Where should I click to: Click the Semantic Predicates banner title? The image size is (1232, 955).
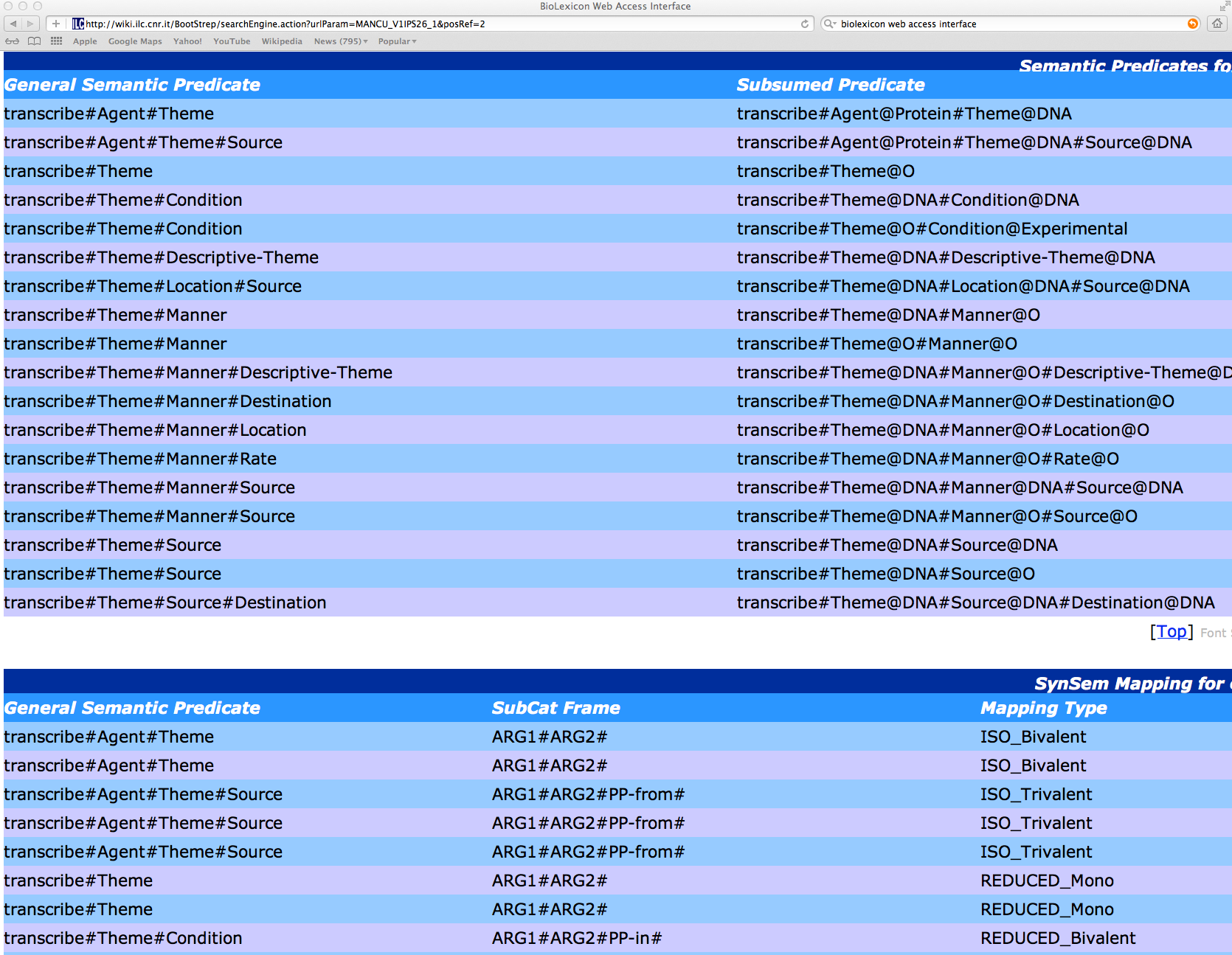pos(1124,66)
